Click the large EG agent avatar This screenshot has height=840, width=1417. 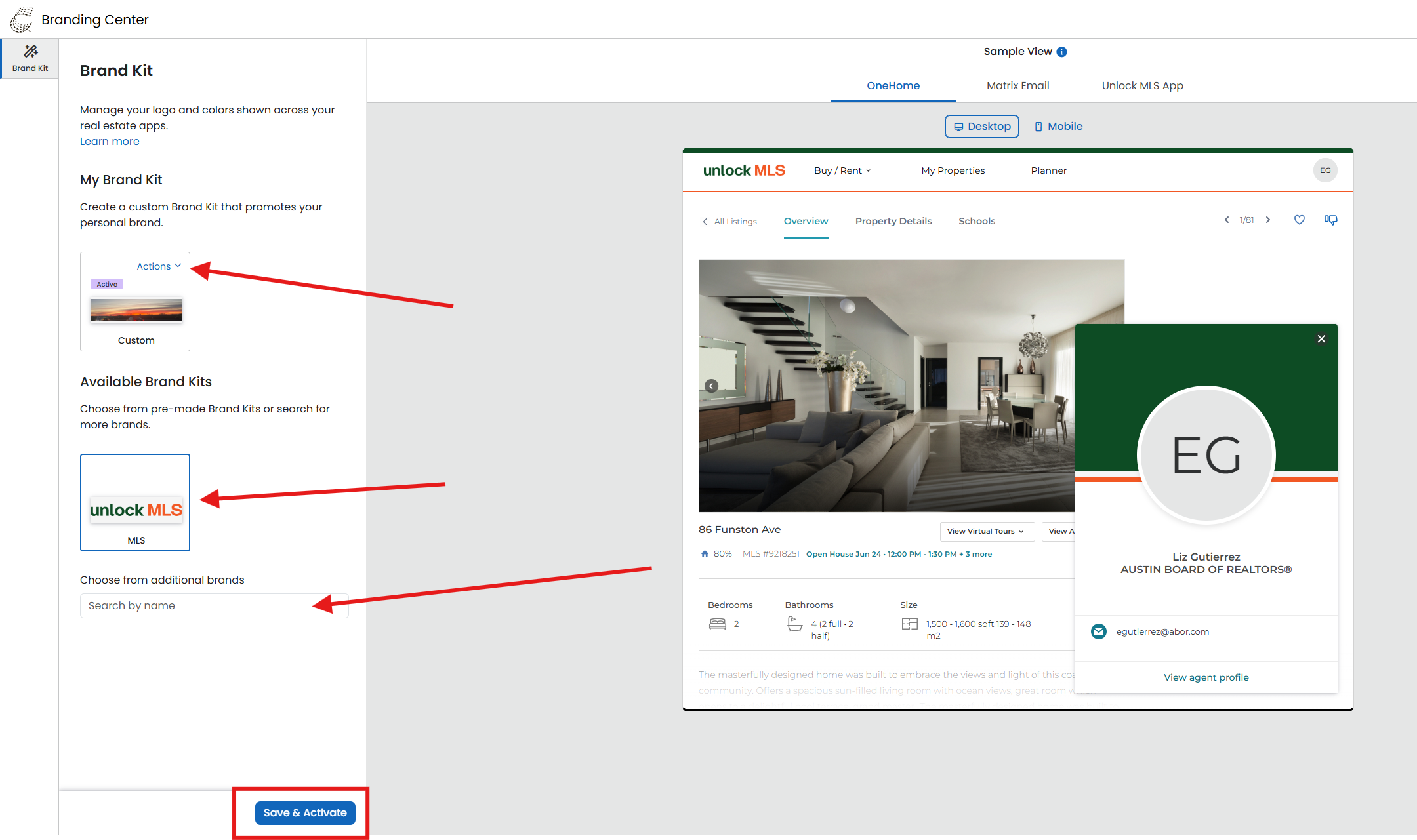coord(1206,455)
